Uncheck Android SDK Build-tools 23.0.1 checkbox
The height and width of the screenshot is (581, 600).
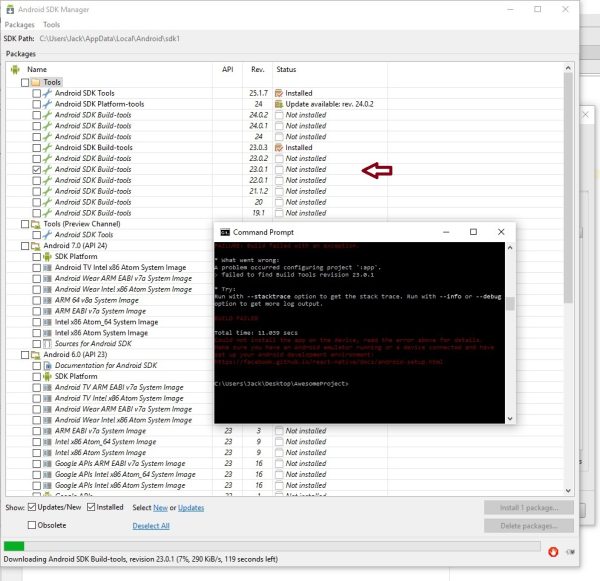(36, 169)
